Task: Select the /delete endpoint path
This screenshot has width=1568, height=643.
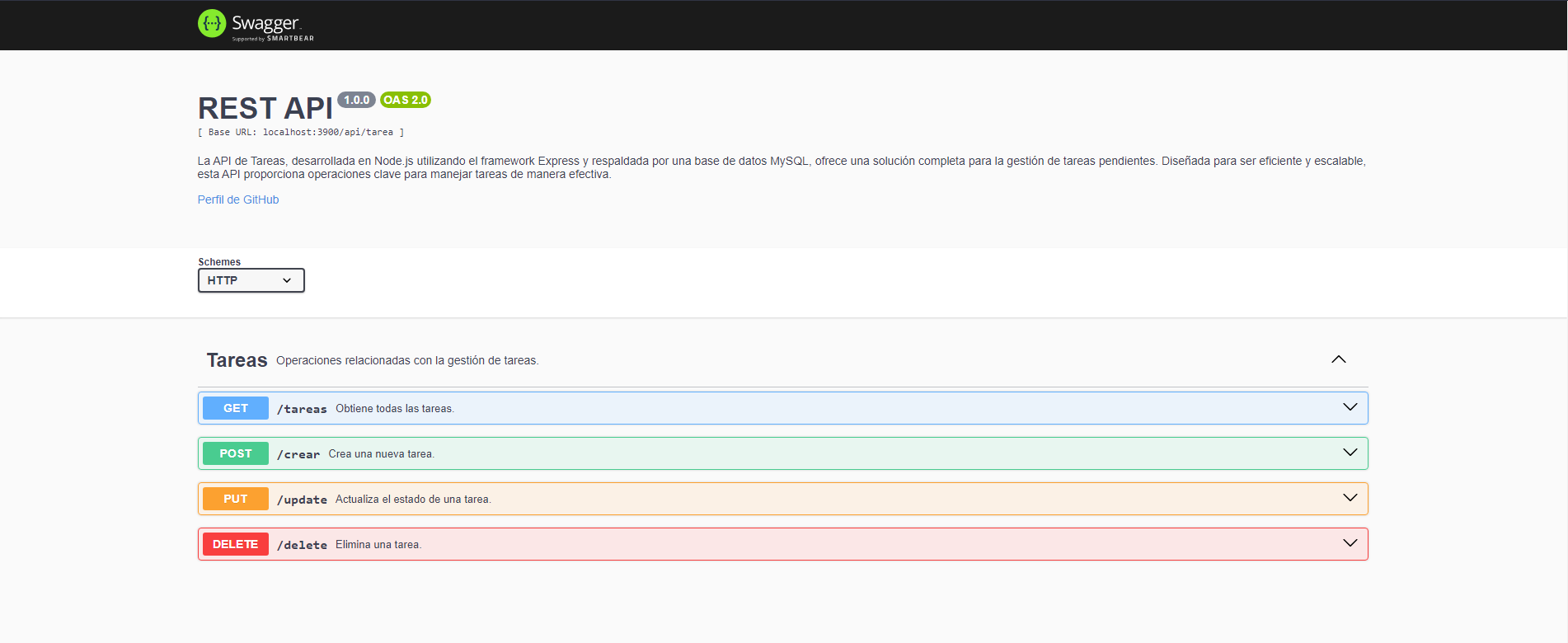Action: [x=302, y=545]
